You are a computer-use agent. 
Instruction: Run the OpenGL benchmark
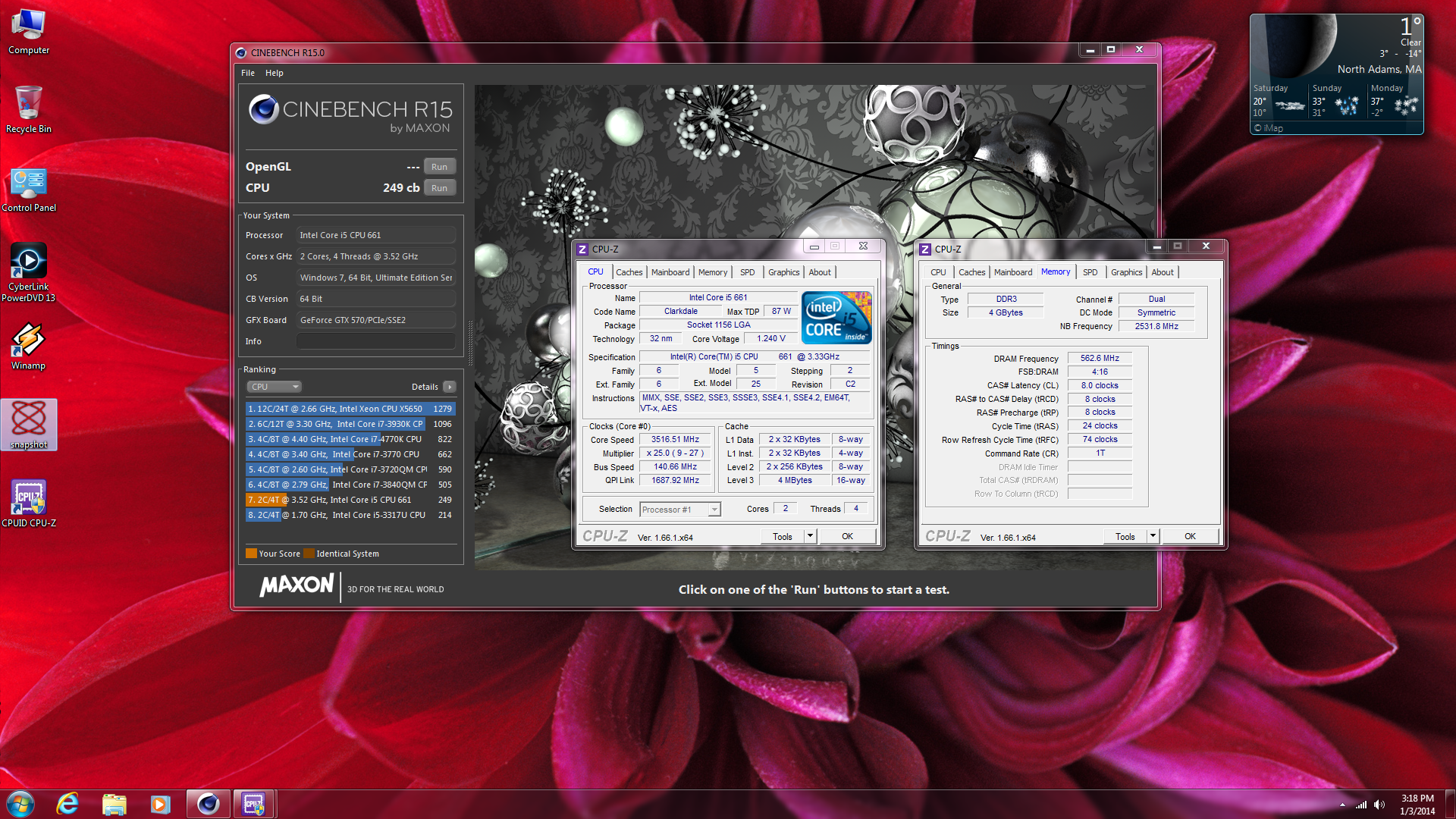[439, 167]
